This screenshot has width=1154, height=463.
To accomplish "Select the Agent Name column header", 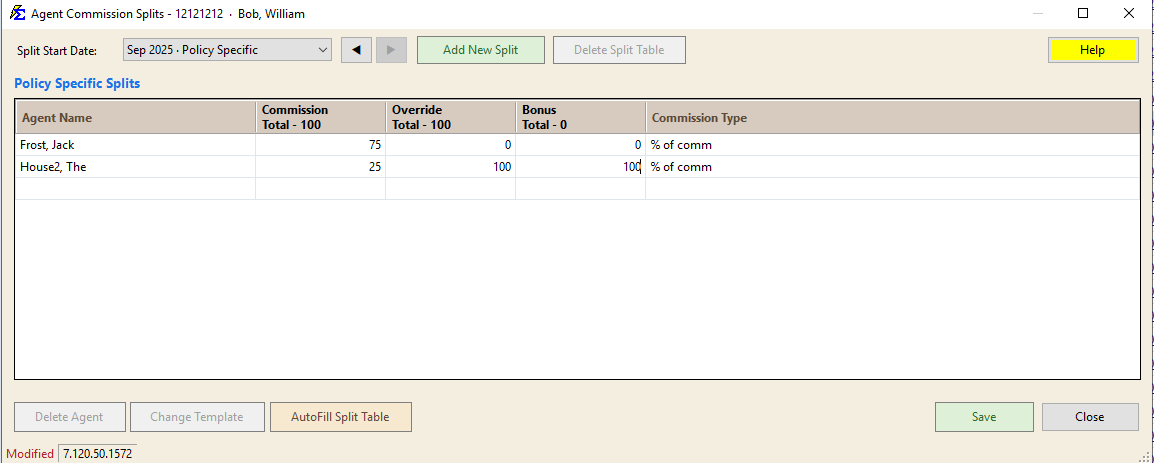I will (136, 118).
